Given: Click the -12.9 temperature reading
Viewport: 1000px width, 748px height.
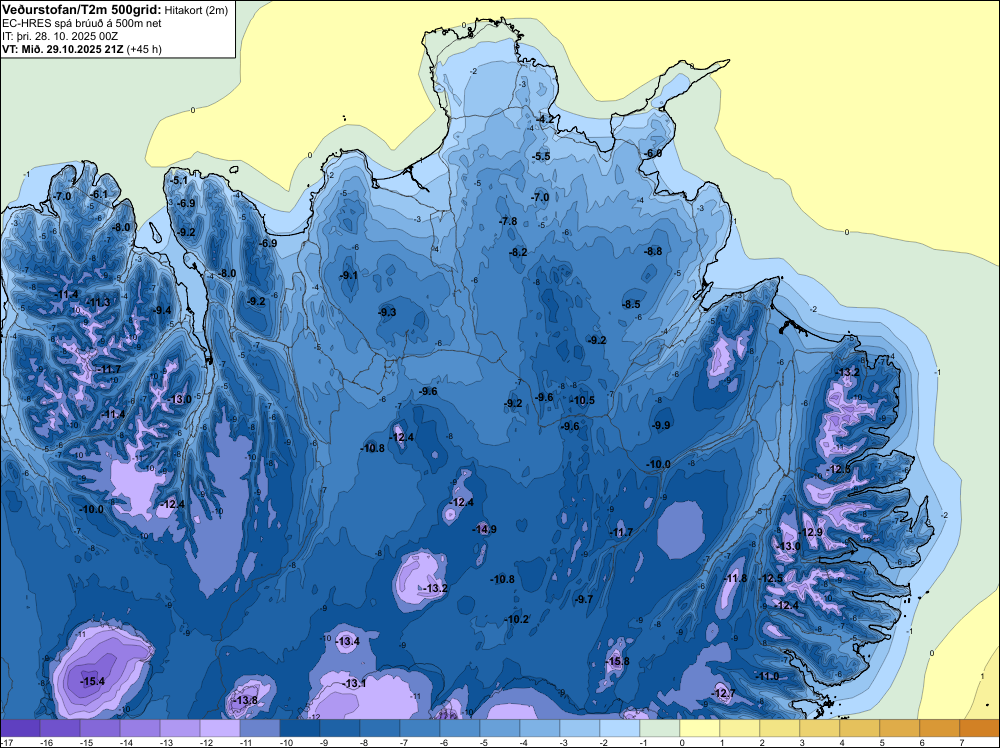Looking at the screenshot, I should (x=811, y=532).
